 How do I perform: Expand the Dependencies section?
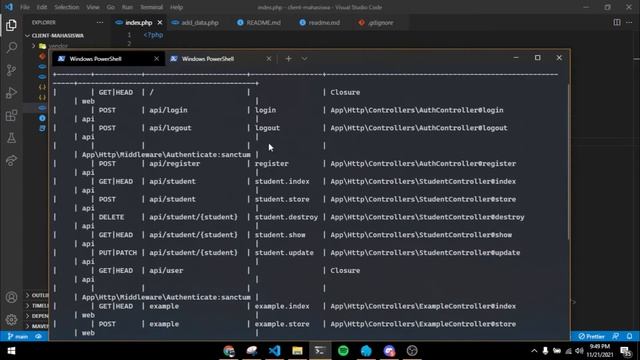37,316
